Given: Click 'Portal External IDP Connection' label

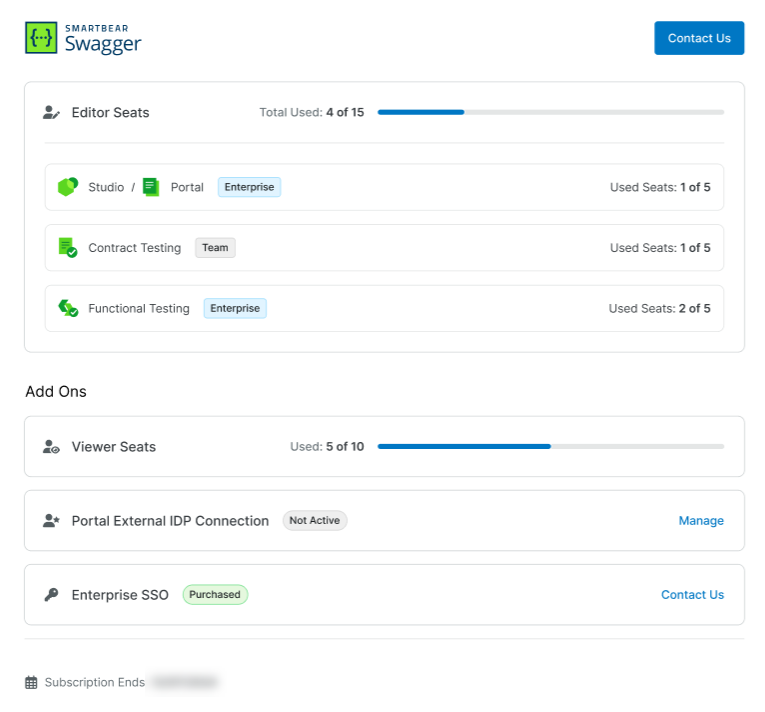Looking at the screenshot, I should tap(170, 521).
